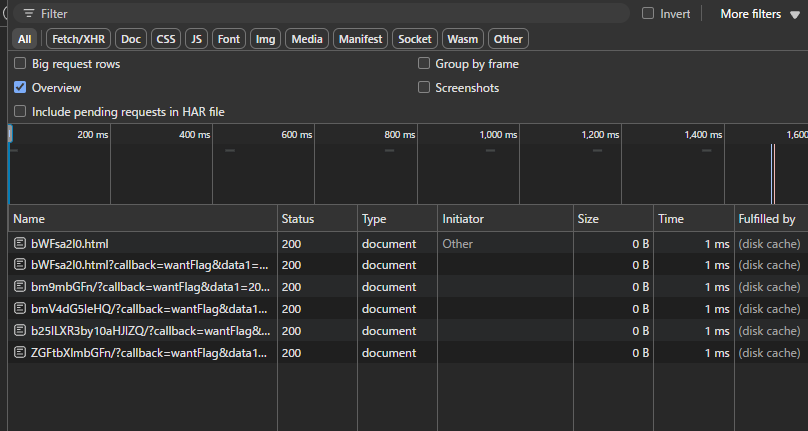This screenshot has height=431, width=808.
Task: Click the 200 status of bWFsa2l0.html row
Action: (x=291, y=244)
